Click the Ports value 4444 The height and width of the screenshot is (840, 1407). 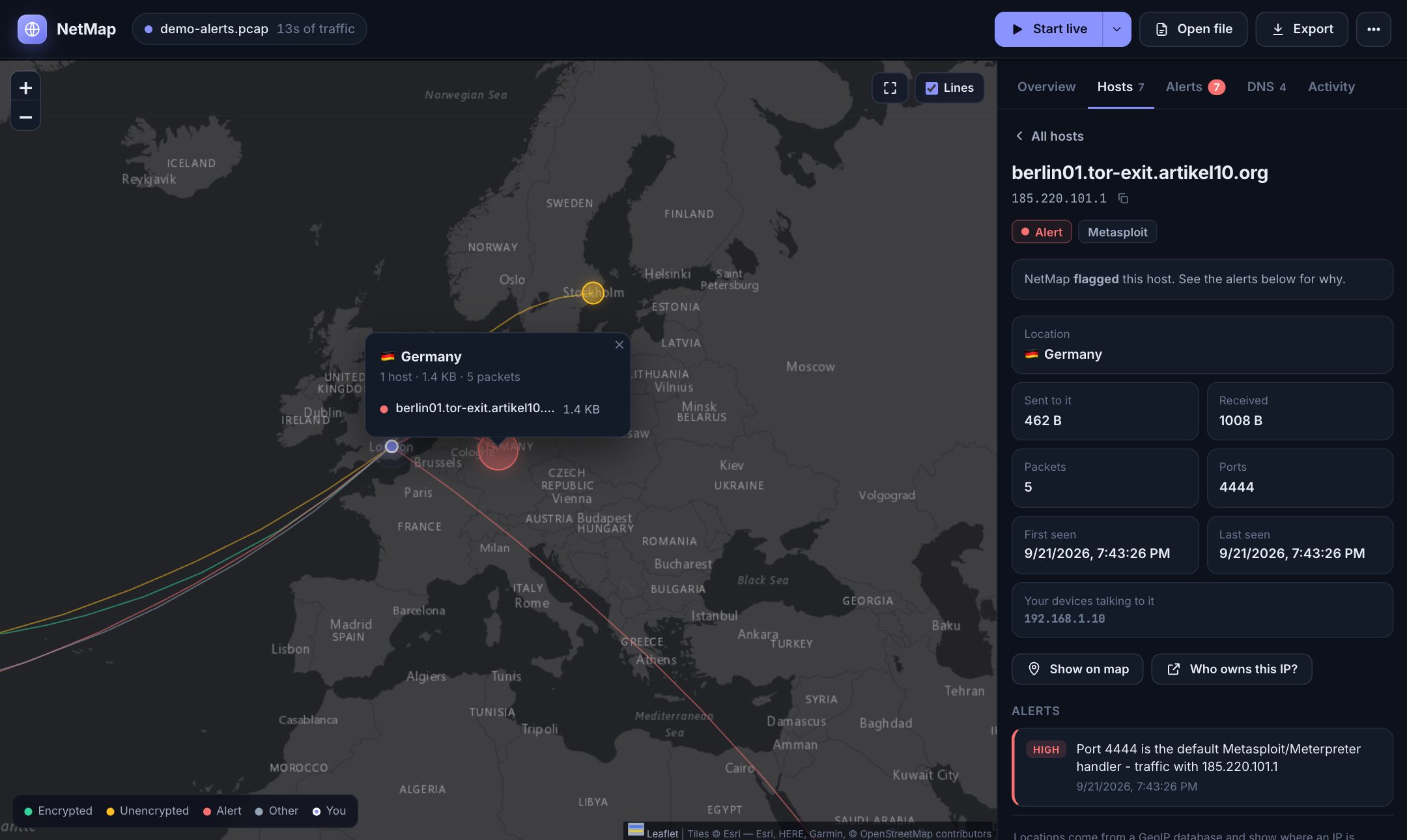(1236, 487)
